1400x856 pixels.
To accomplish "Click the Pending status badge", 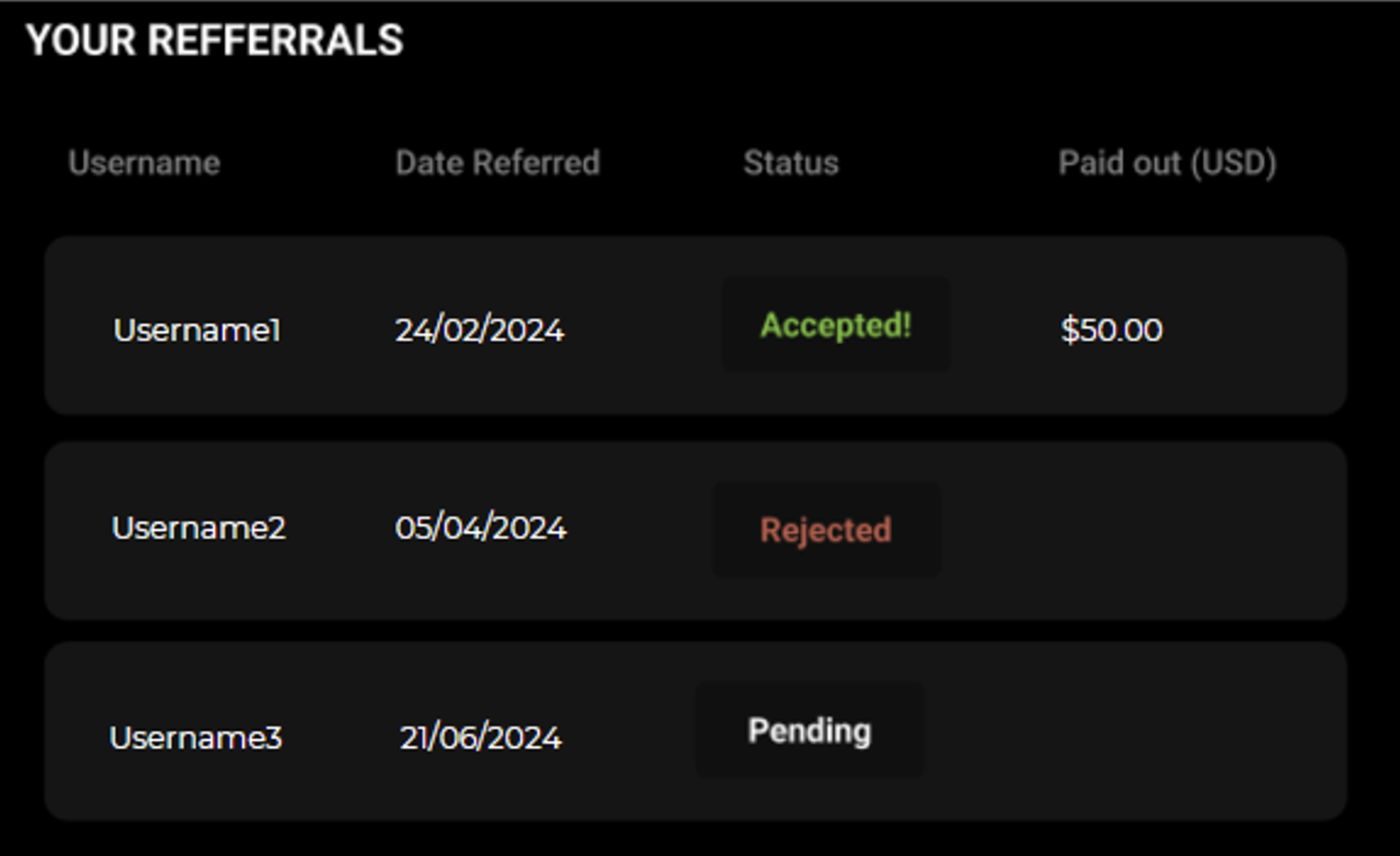I will (x=808, y=730).
